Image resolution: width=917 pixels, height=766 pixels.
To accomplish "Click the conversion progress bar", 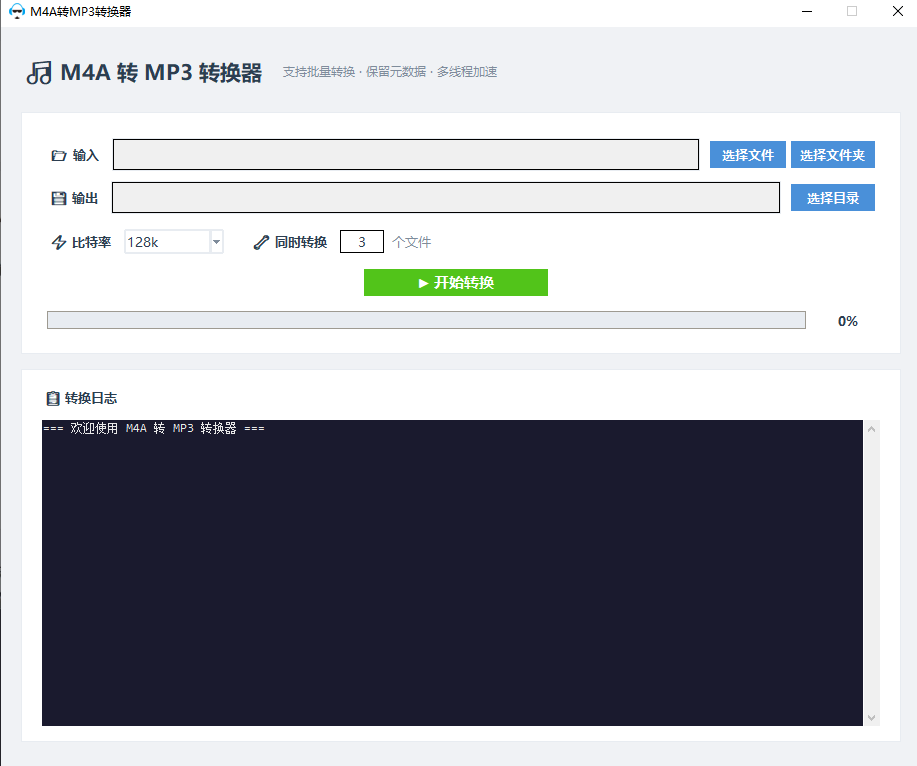I will tap(426, 320).
